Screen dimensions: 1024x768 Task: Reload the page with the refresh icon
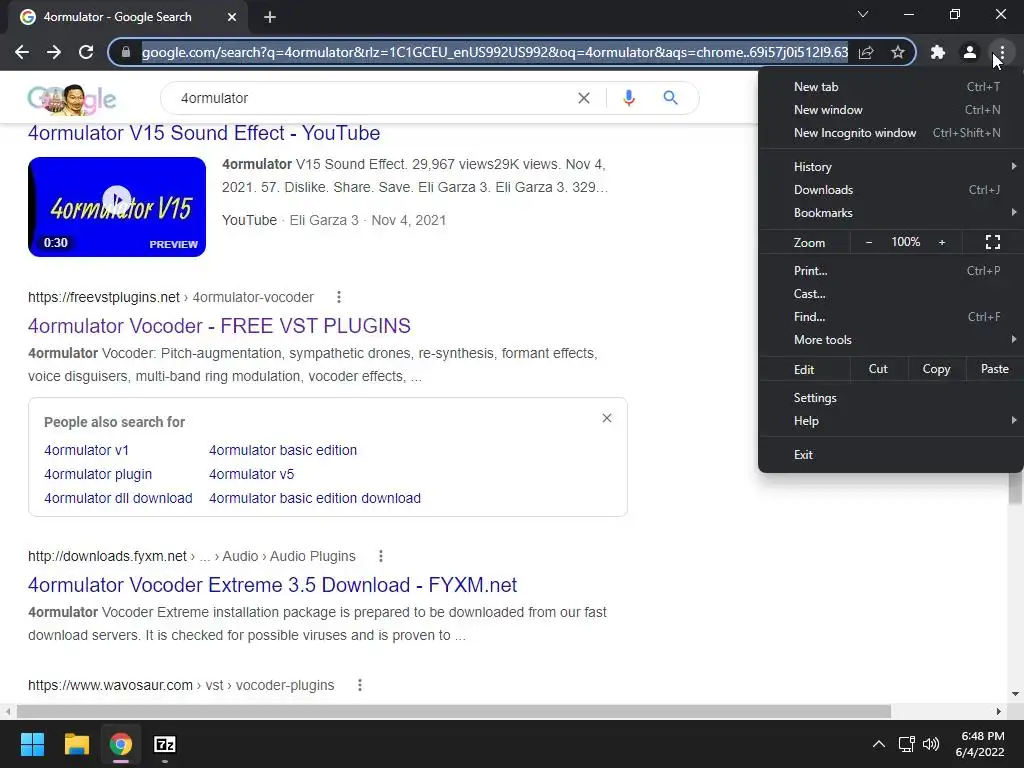pos(86,52)
